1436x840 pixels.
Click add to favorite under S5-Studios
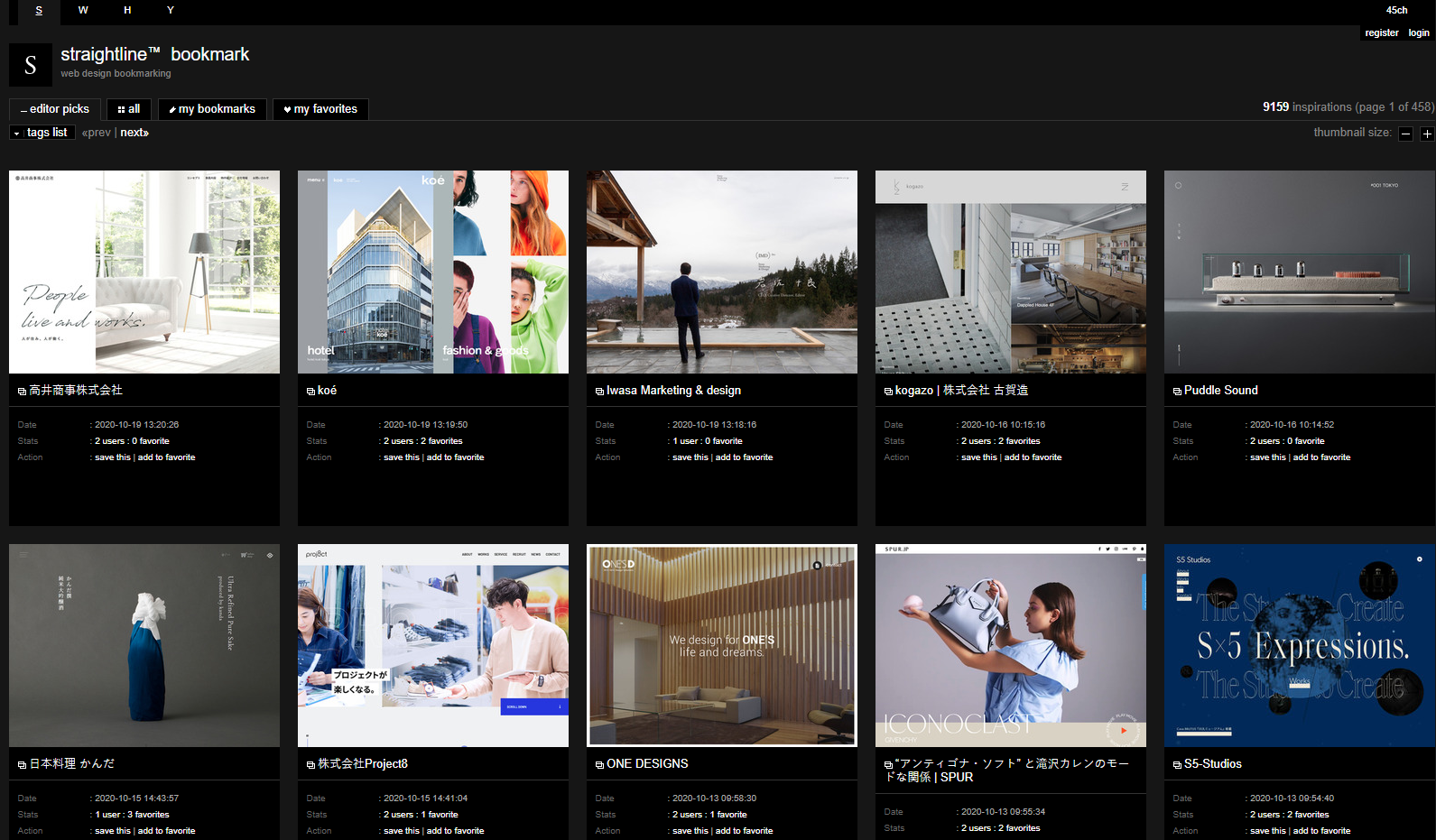[x=1321, y=831]
